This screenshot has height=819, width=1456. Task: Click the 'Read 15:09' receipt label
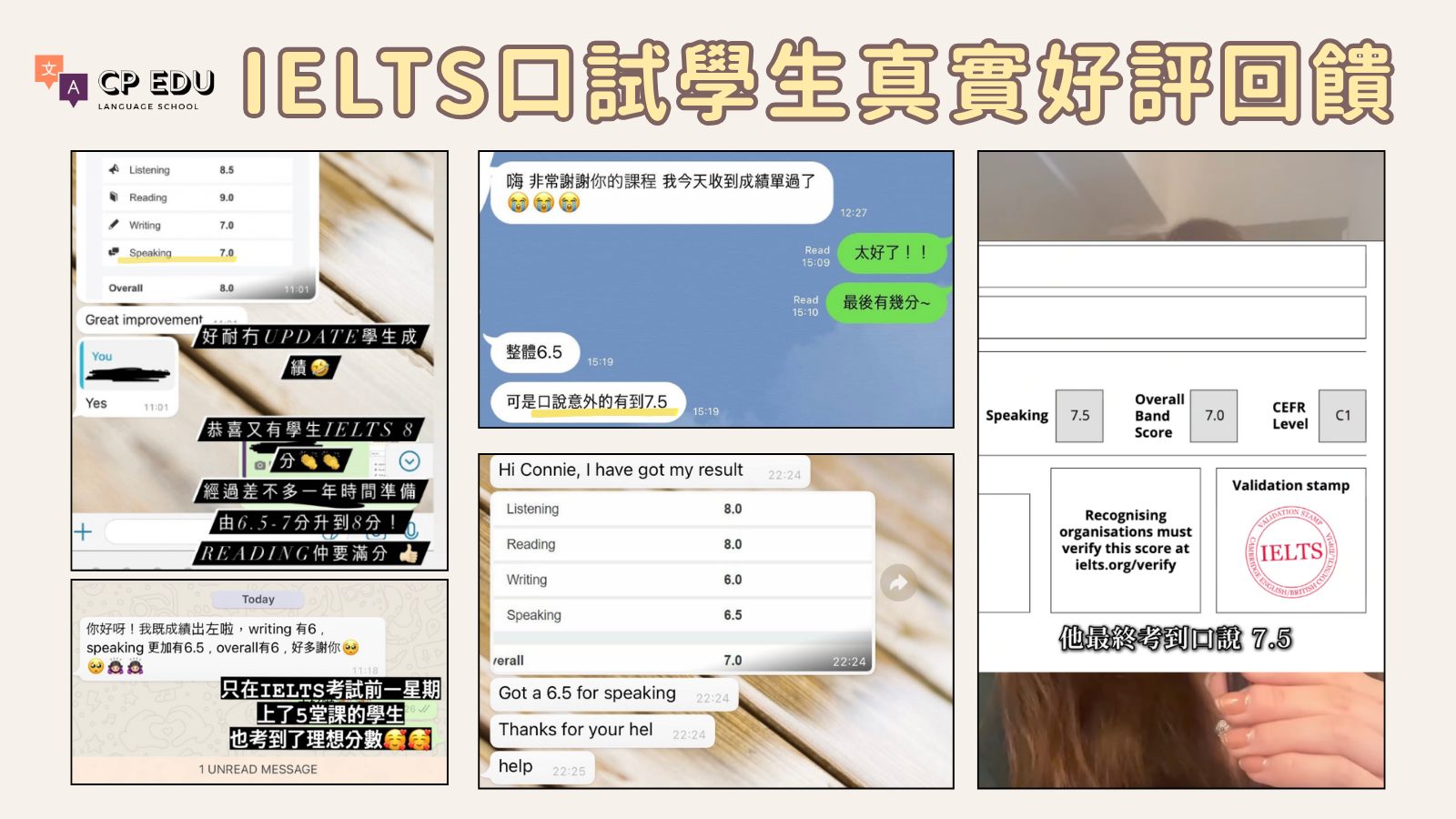815,257
